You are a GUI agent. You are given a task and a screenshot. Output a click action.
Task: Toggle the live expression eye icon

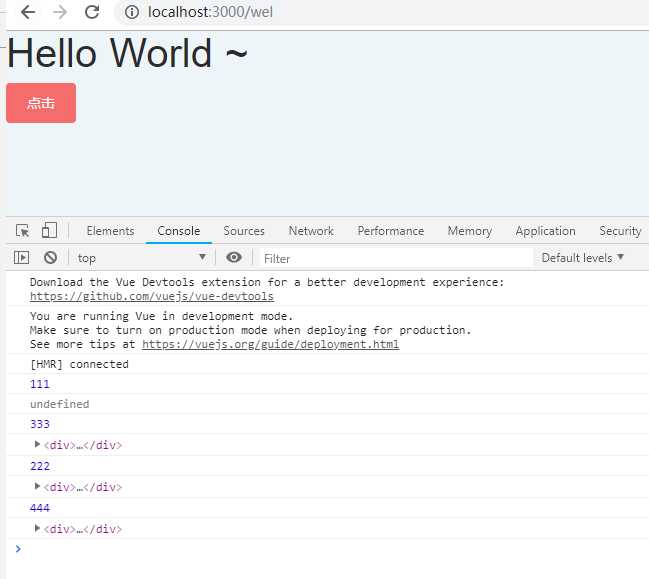(x=234, y=257)
